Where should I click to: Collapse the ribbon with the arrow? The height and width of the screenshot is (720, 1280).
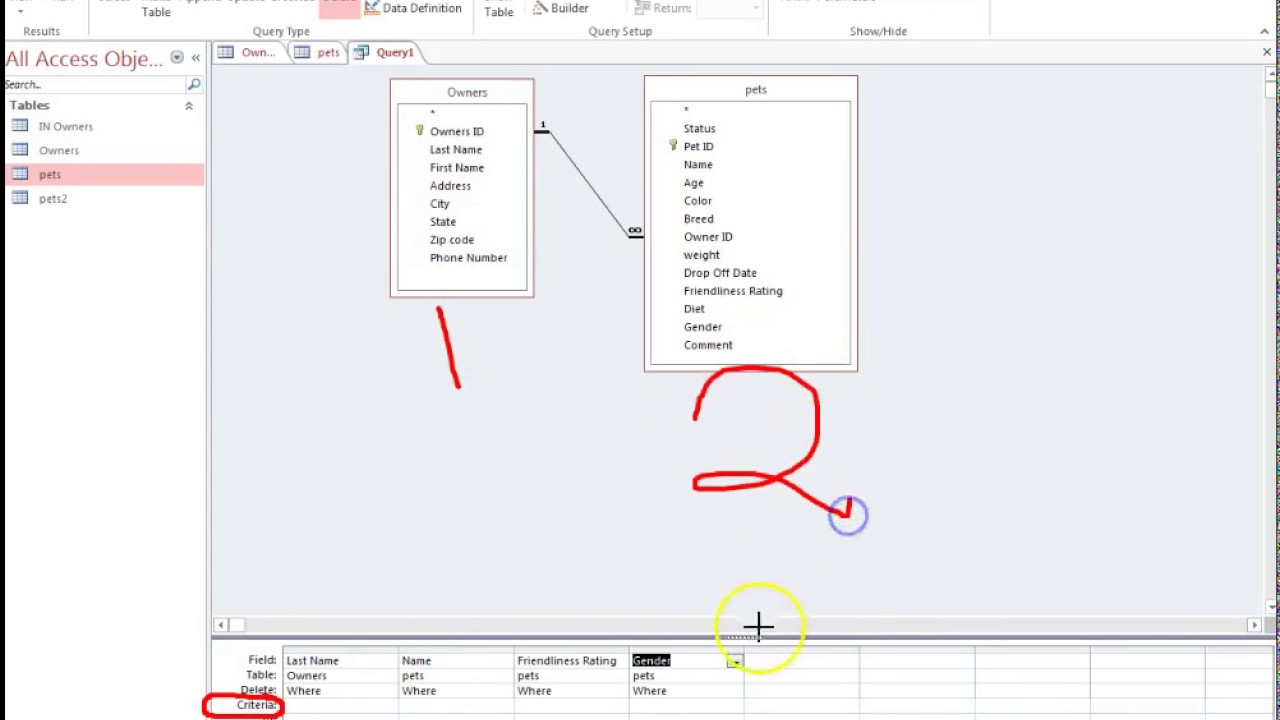click(1265, 31)
